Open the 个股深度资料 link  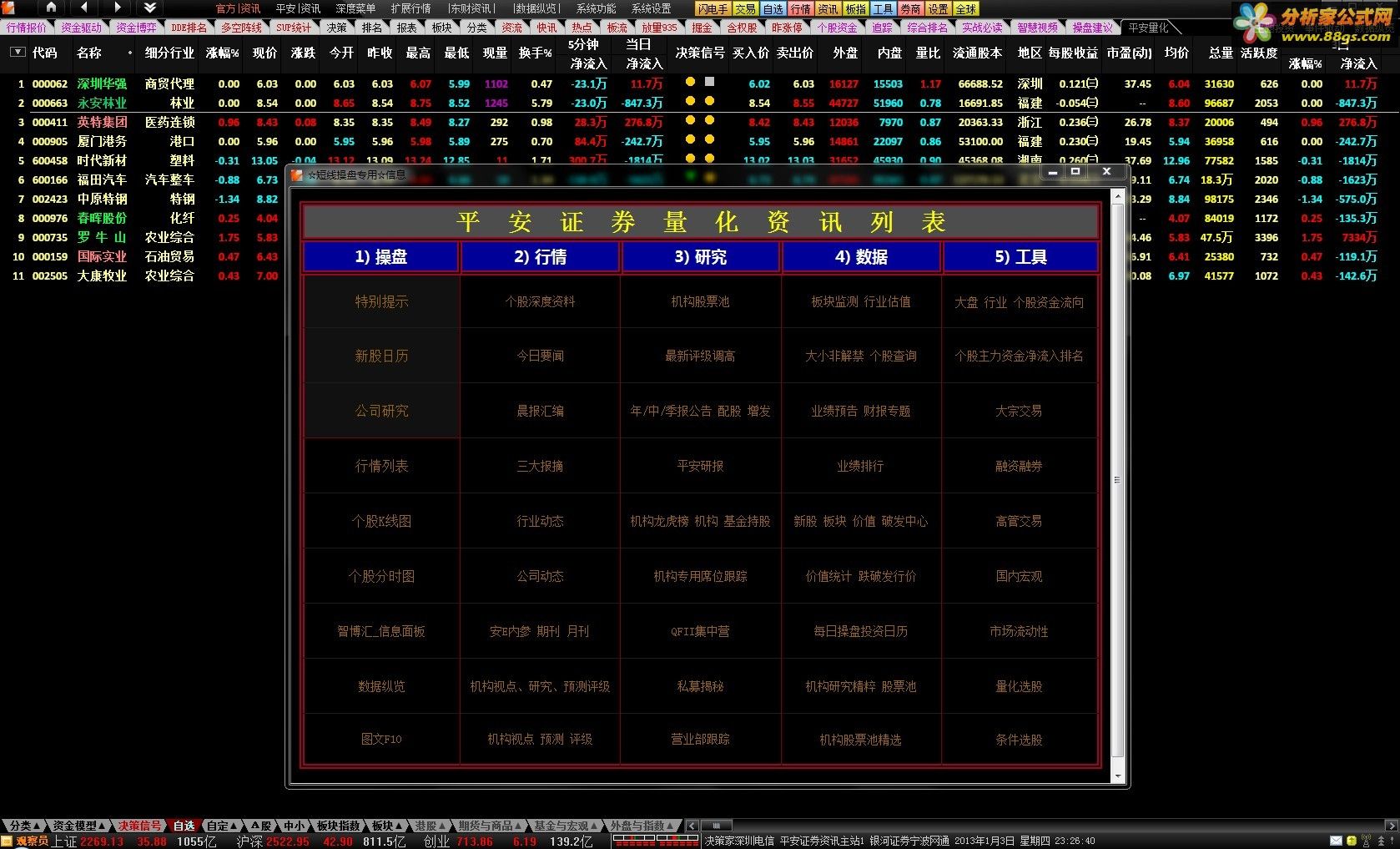[540, 301]
